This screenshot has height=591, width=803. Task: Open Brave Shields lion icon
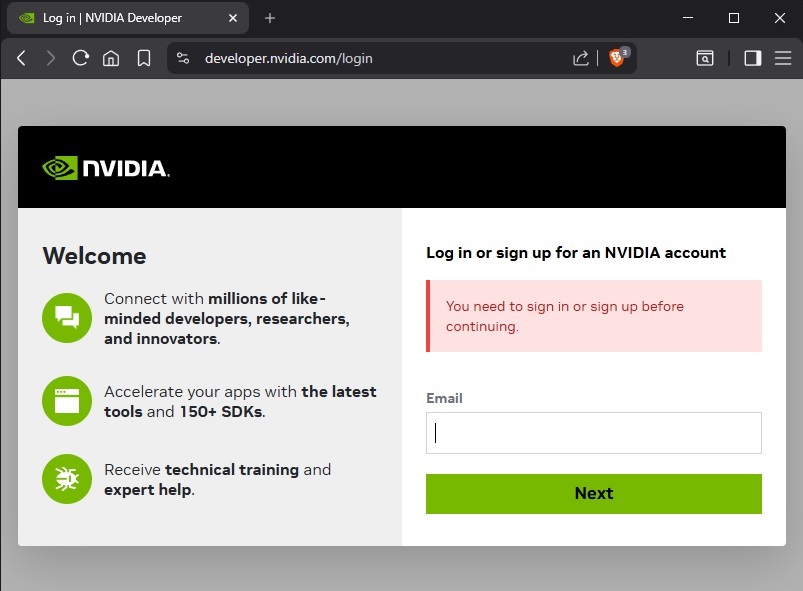coord(617,58)
